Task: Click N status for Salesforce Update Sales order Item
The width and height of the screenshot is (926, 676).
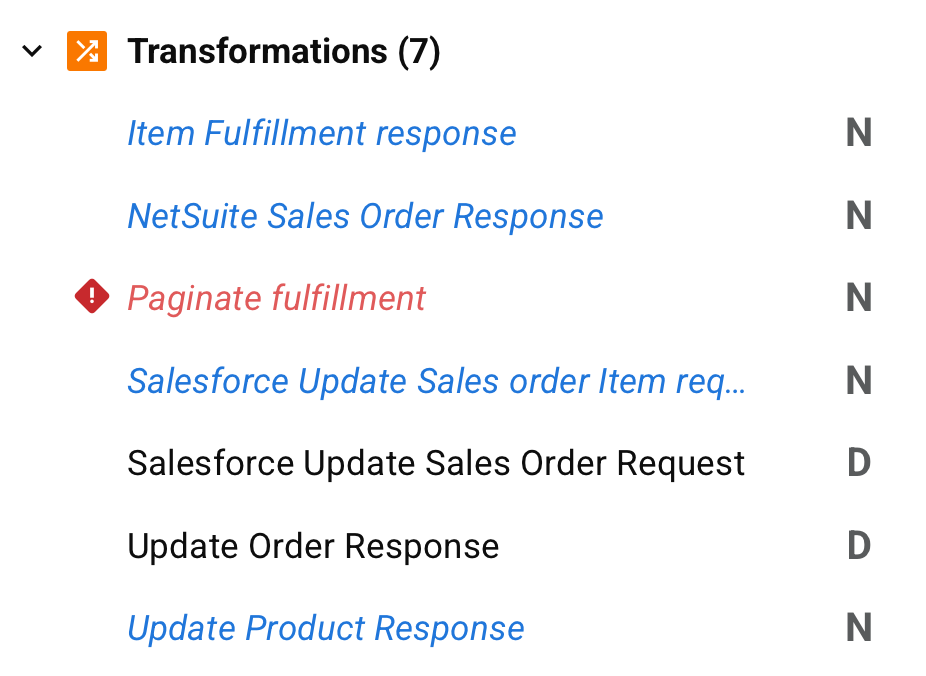Action: click(x=858, y=381)
